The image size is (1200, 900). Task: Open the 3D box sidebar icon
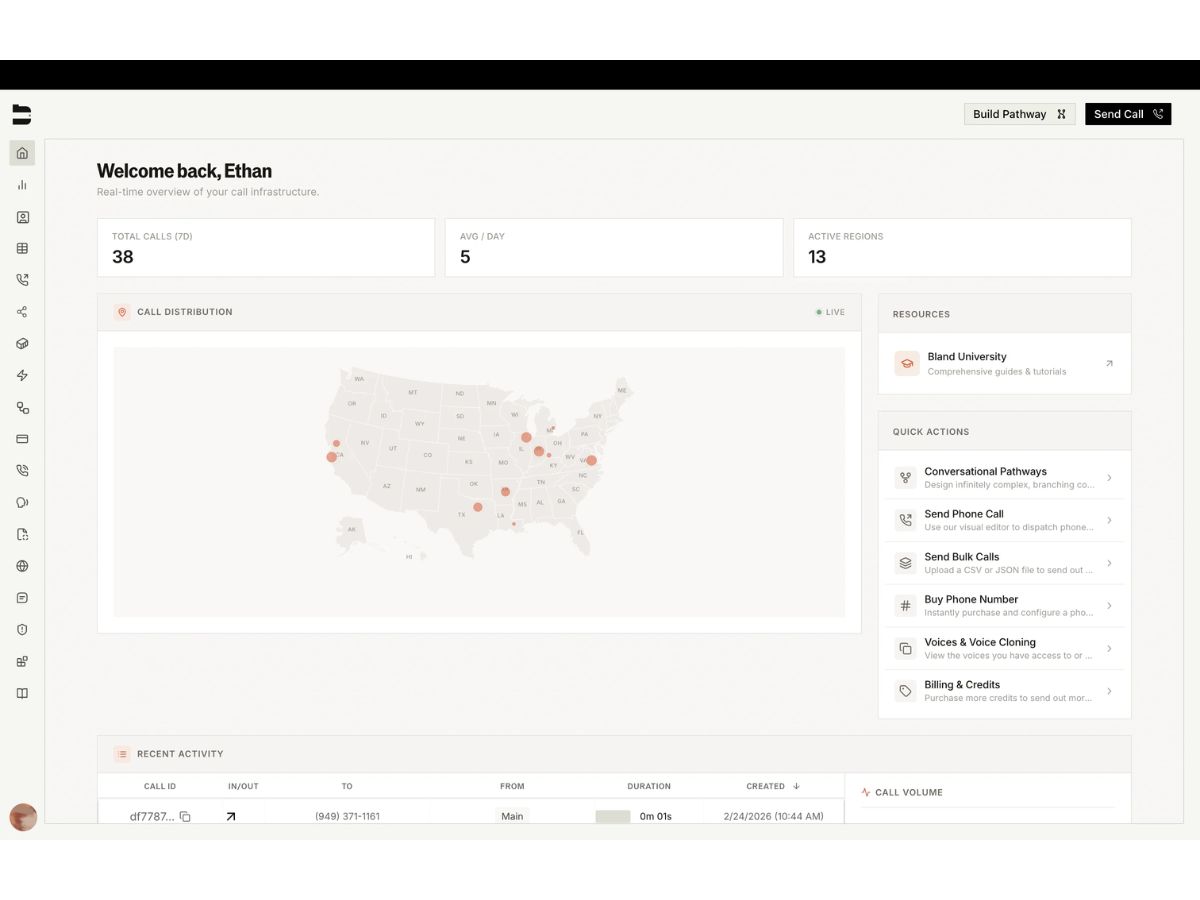22,343
